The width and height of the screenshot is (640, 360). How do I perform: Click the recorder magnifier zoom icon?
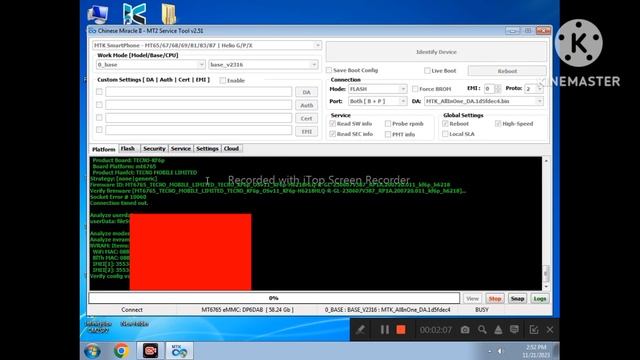coord(482,330)
